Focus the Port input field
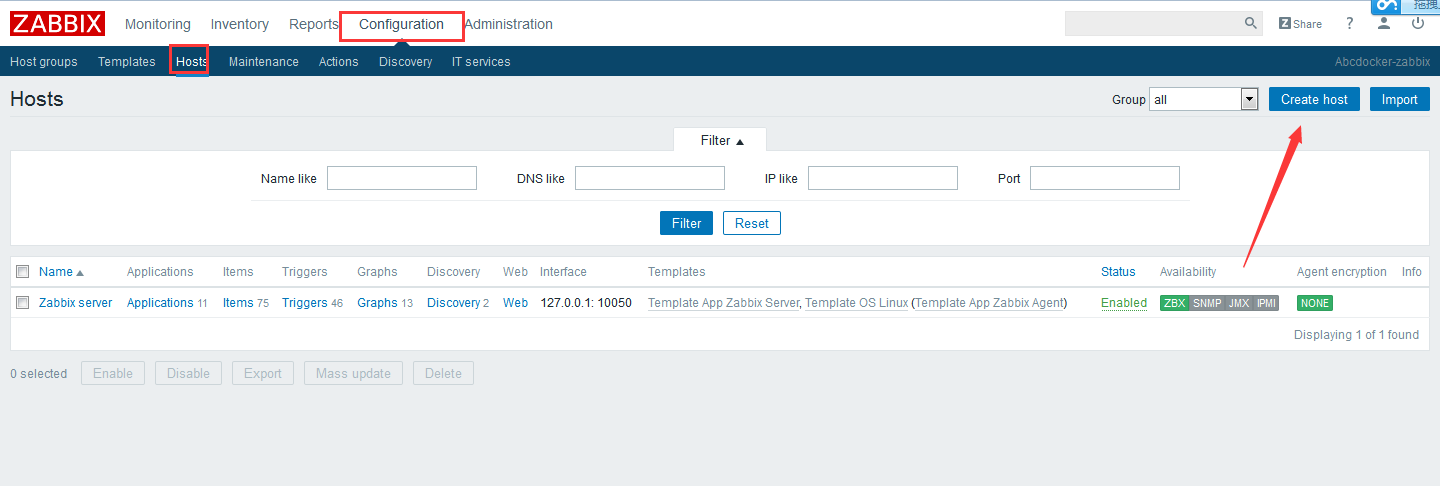This screenshot has width=1440, height=486. coord(1105,178)
